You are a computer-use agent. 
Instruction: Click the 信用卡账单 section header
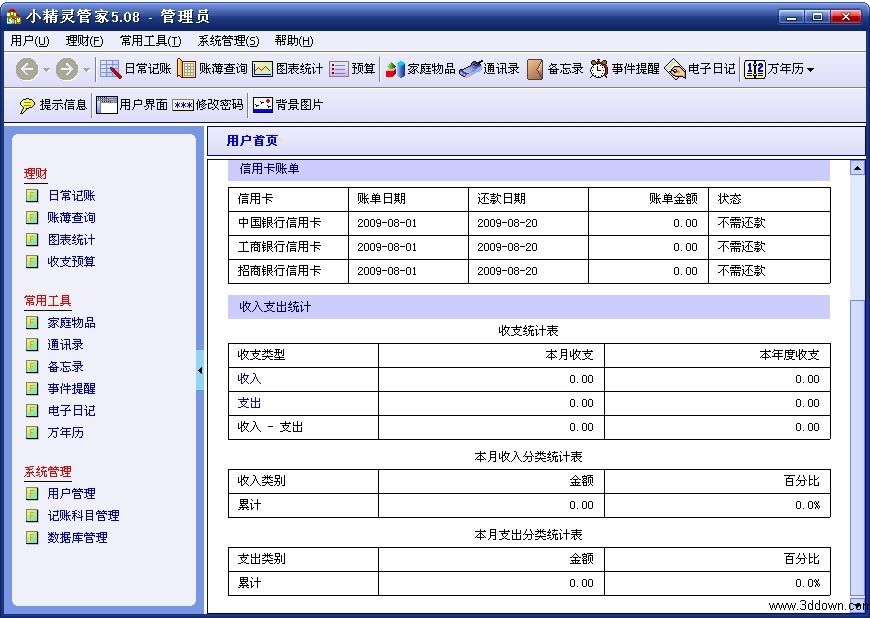(529, 169)
